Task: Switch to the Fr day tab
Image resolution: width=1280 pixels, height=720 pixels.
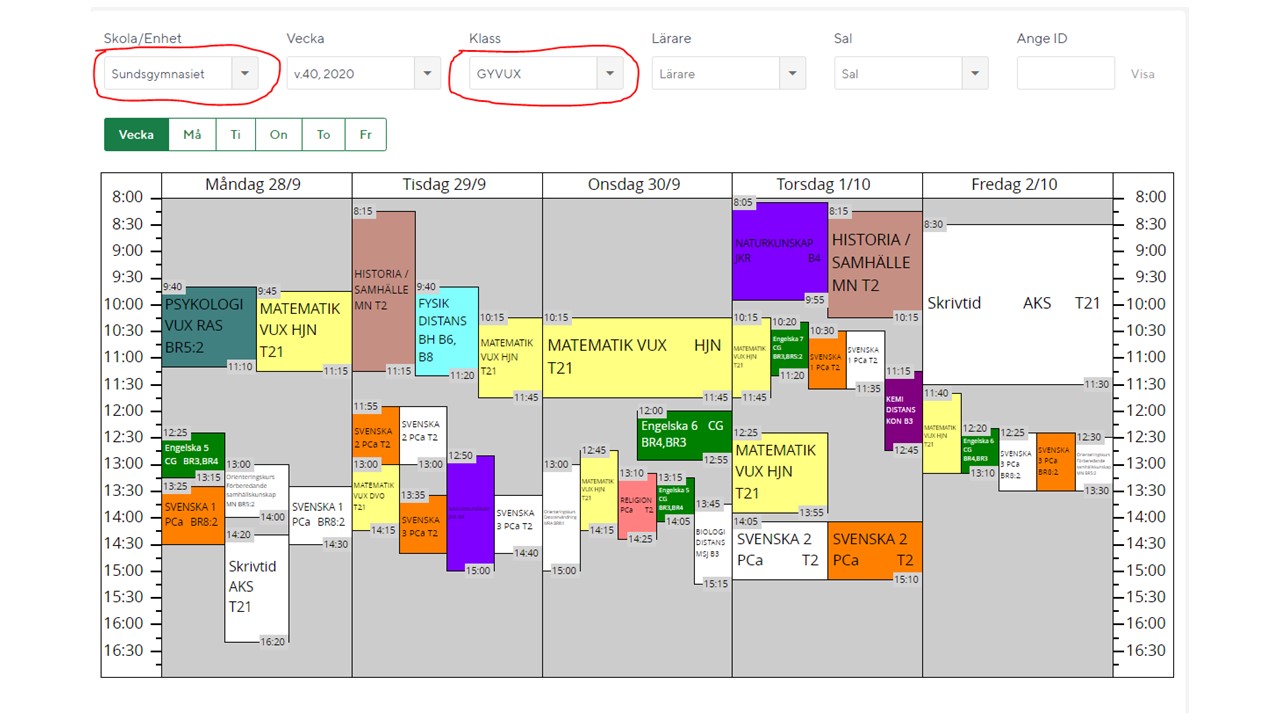Action: [x=366, y=134]
